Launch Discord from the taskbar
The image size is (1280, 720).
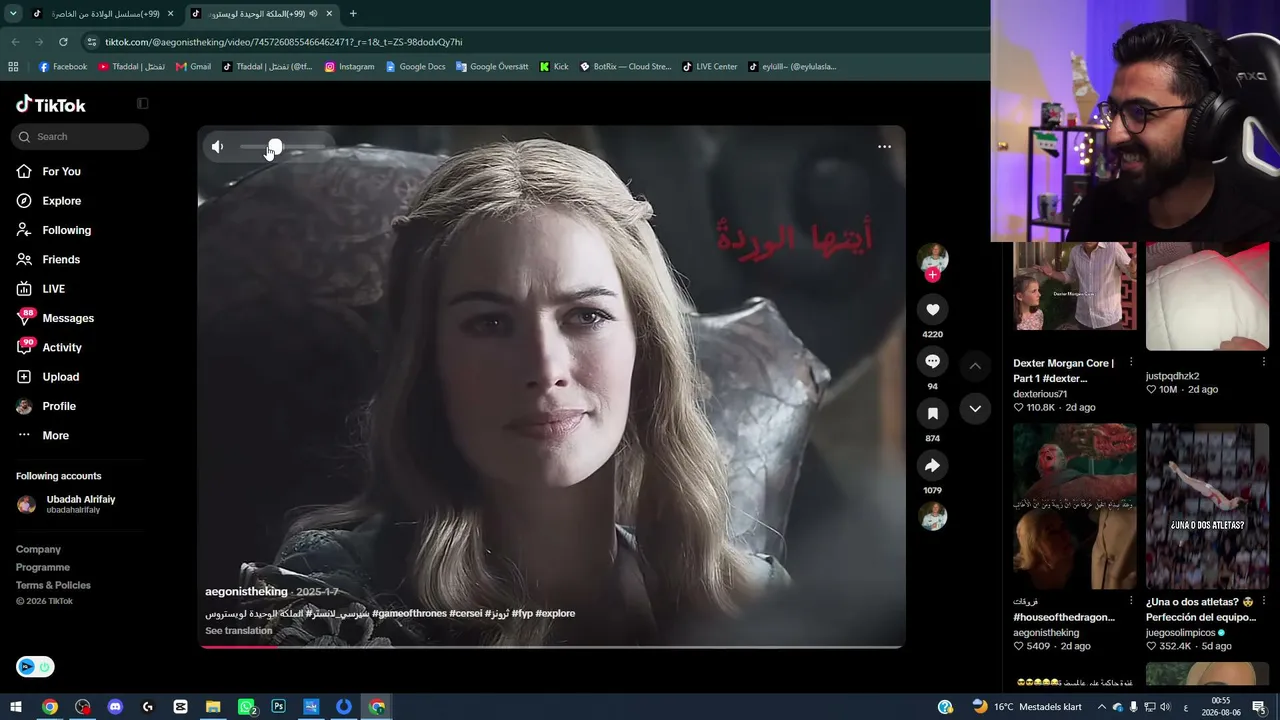coord(115,707)
